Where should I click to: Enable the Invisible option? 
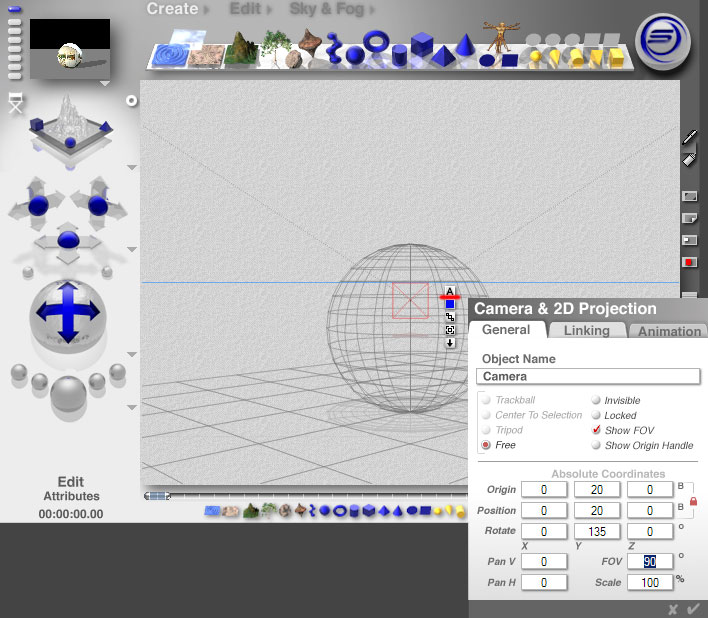(597, 400)
